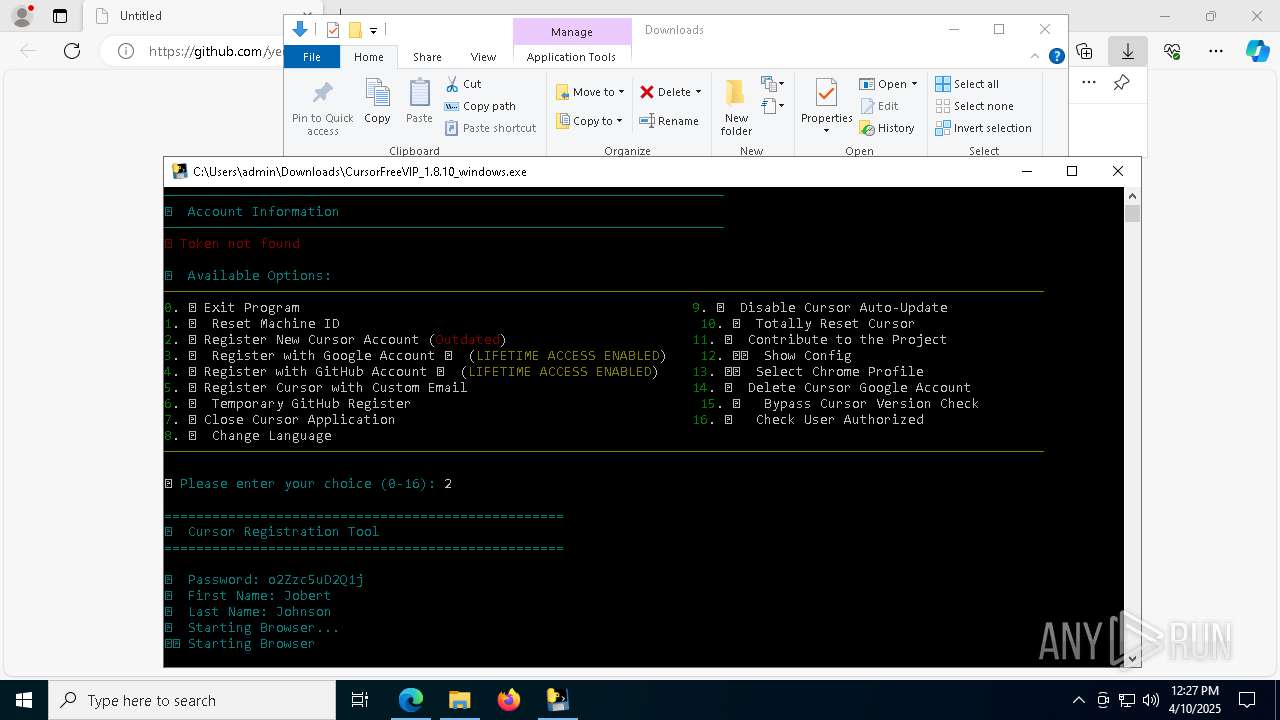The image size is (1280, 720).
Task: Open Microsoft Edge from taskbar
Action: pyautogui.click(x=411, y=700)
